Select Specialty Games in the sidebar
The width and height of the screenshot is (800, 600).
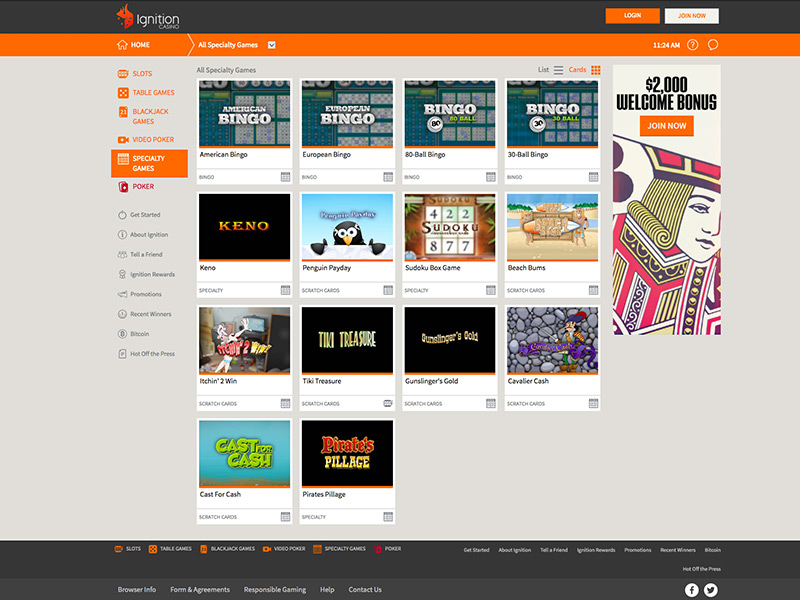pyautogui.click(x=149, y=163)
